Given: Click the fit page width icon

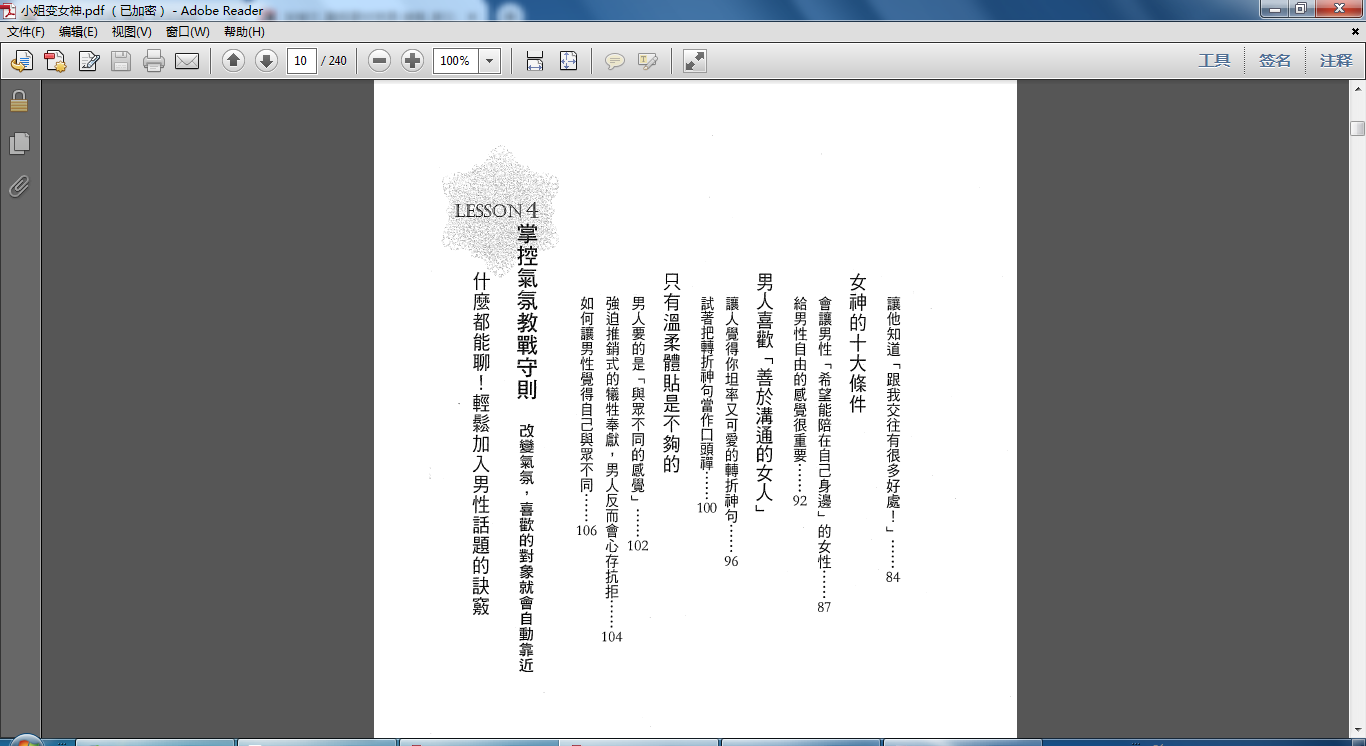Looking at the screenshot, I should (x=535, y=61).
